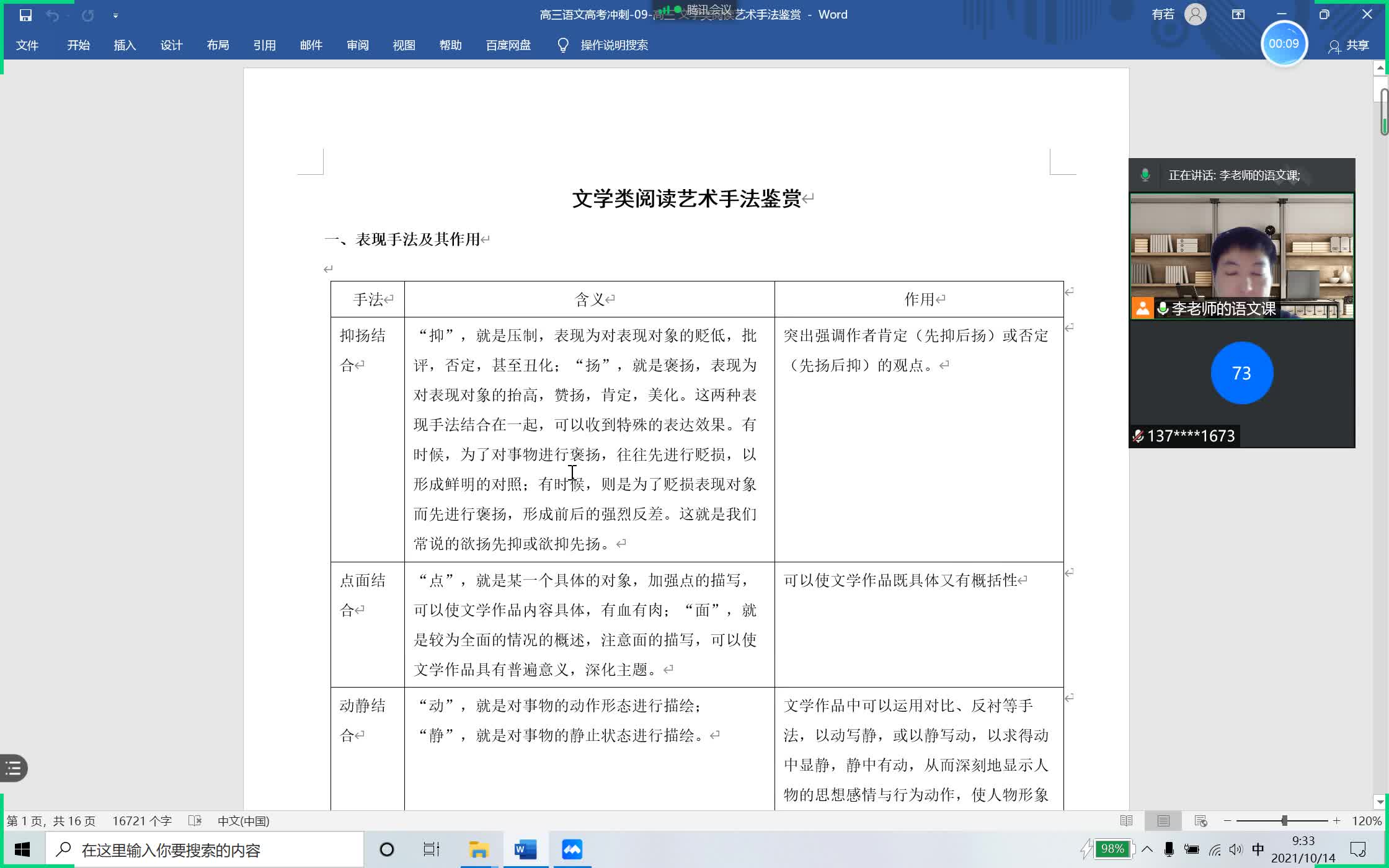The width and height of the screenshot is (1389, 868).
Task: Undo the last action in the title bar
Action: (53, 15)
